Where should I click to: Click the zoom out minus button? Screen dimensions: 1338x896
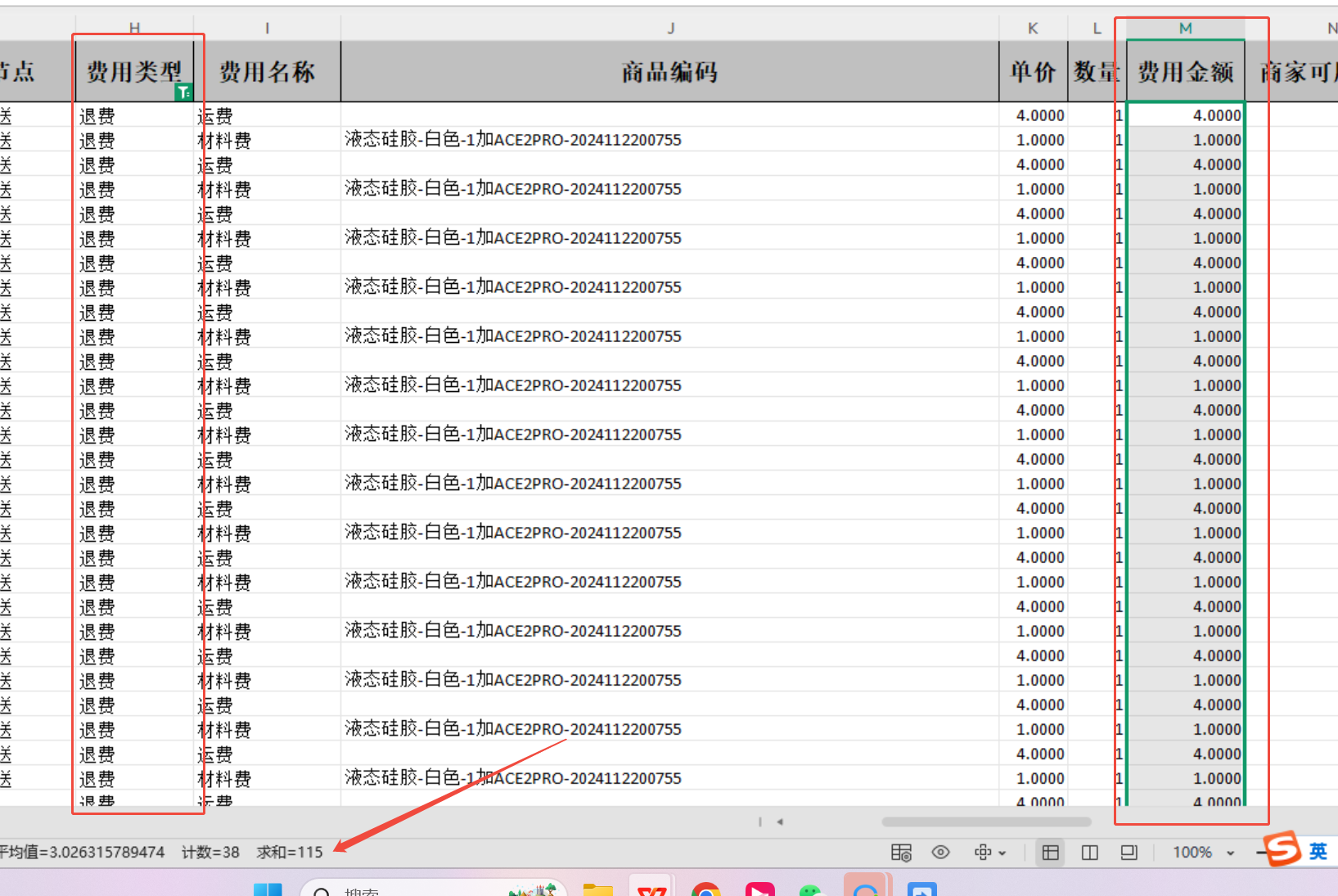point(1261,853)
